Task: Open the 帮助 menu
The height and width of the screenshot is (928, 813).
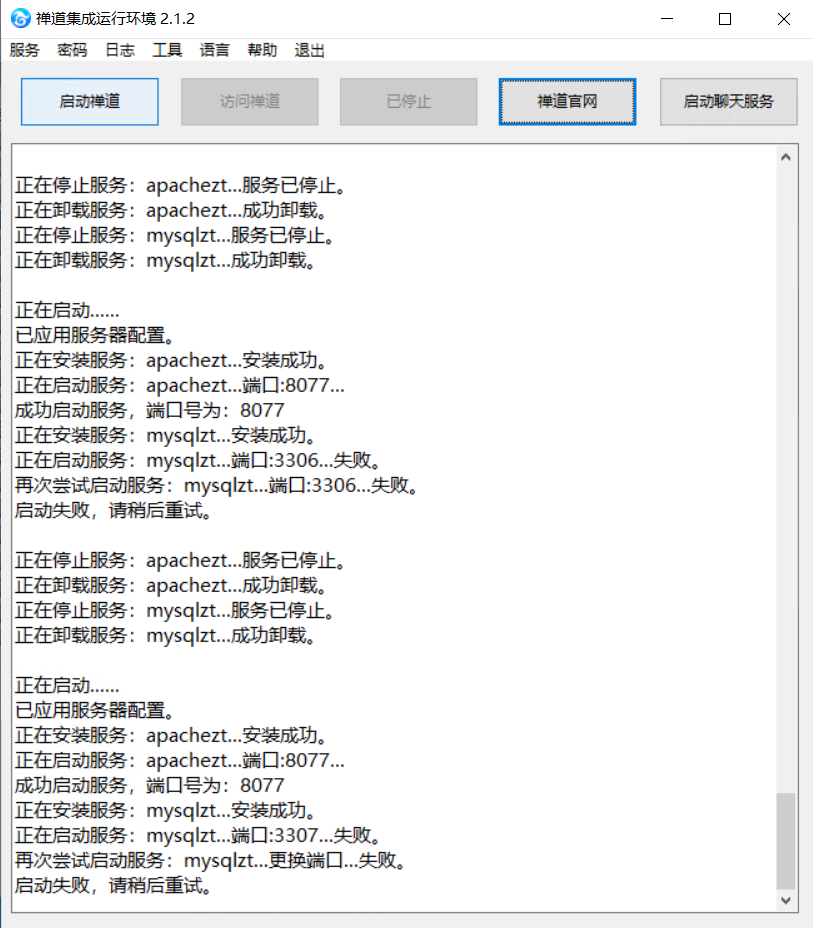Action: (262, 50)
